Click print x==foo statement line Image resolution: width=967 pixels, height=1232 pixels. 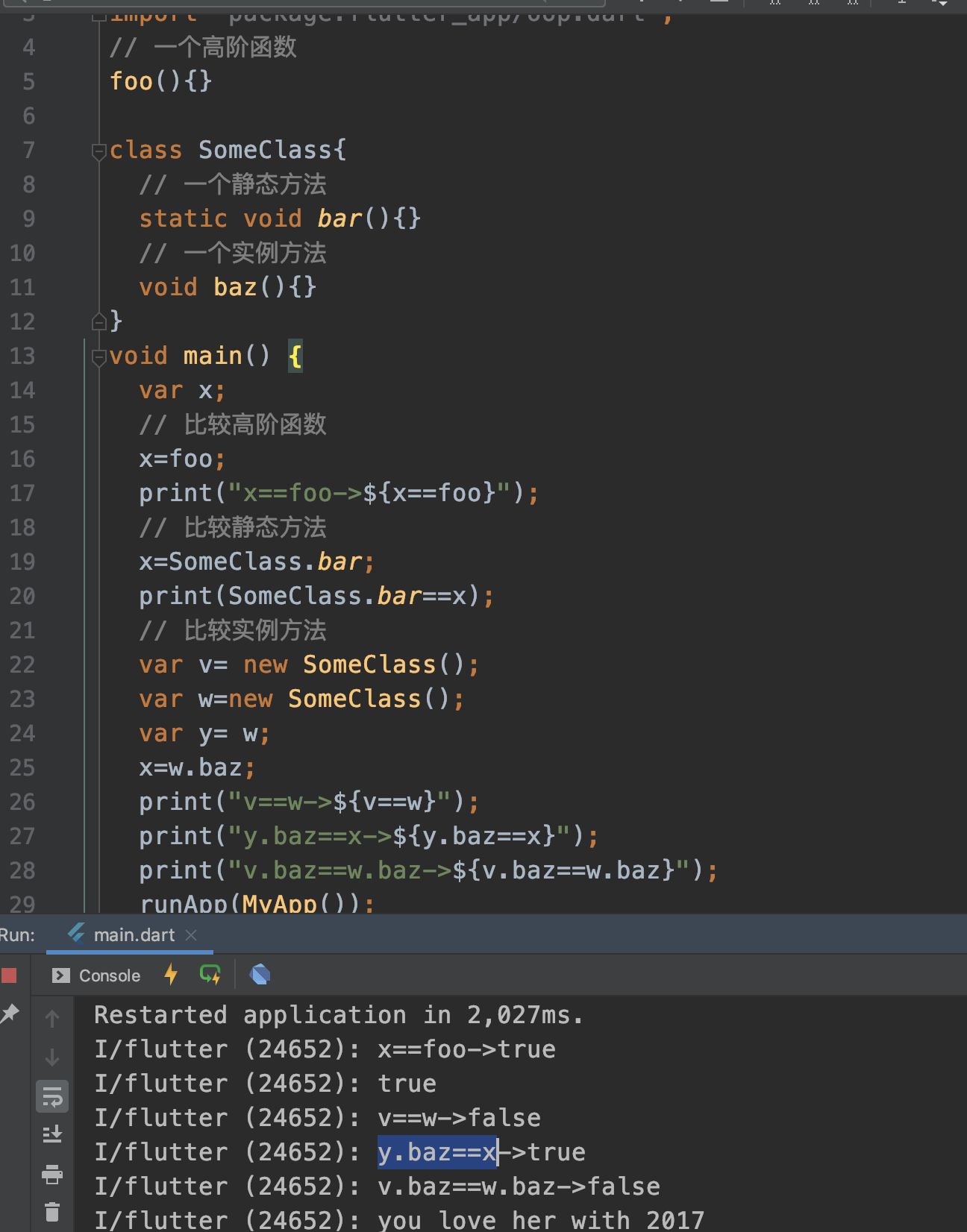[x=339, y=493]
